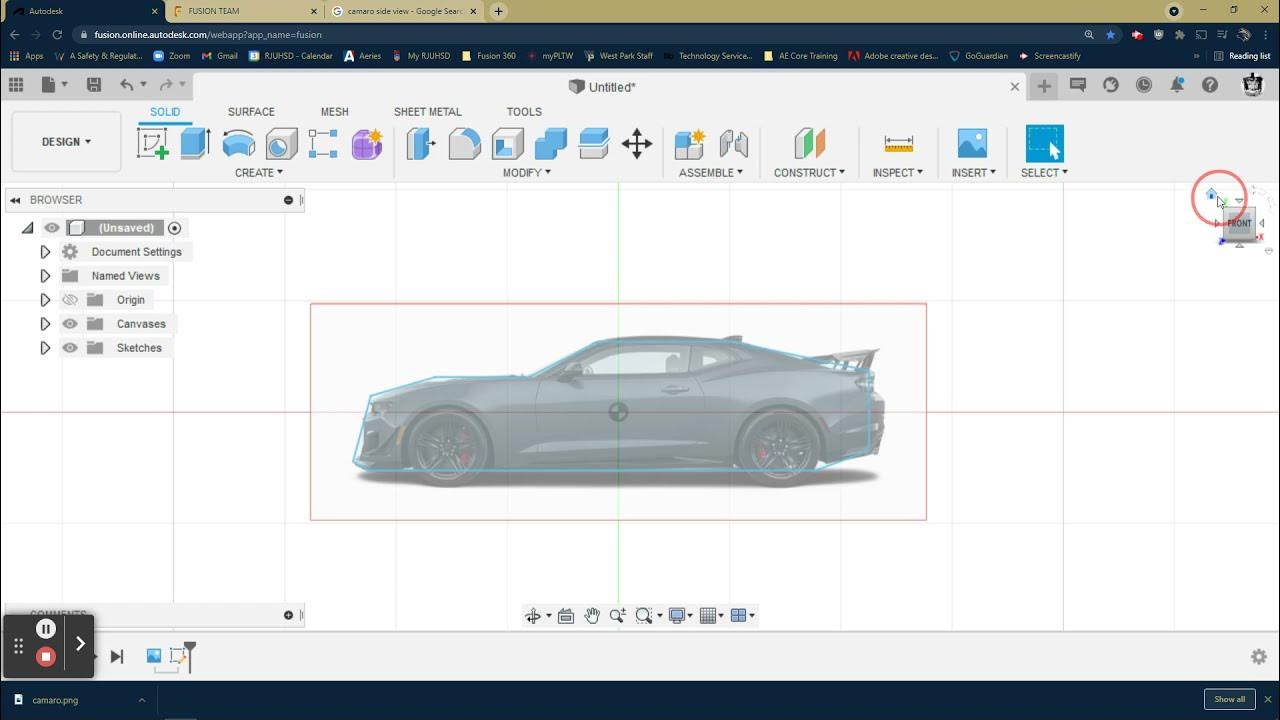Show the hidden Origin folder
Screen dimensions: 1280x720
(x=70, y=300)
